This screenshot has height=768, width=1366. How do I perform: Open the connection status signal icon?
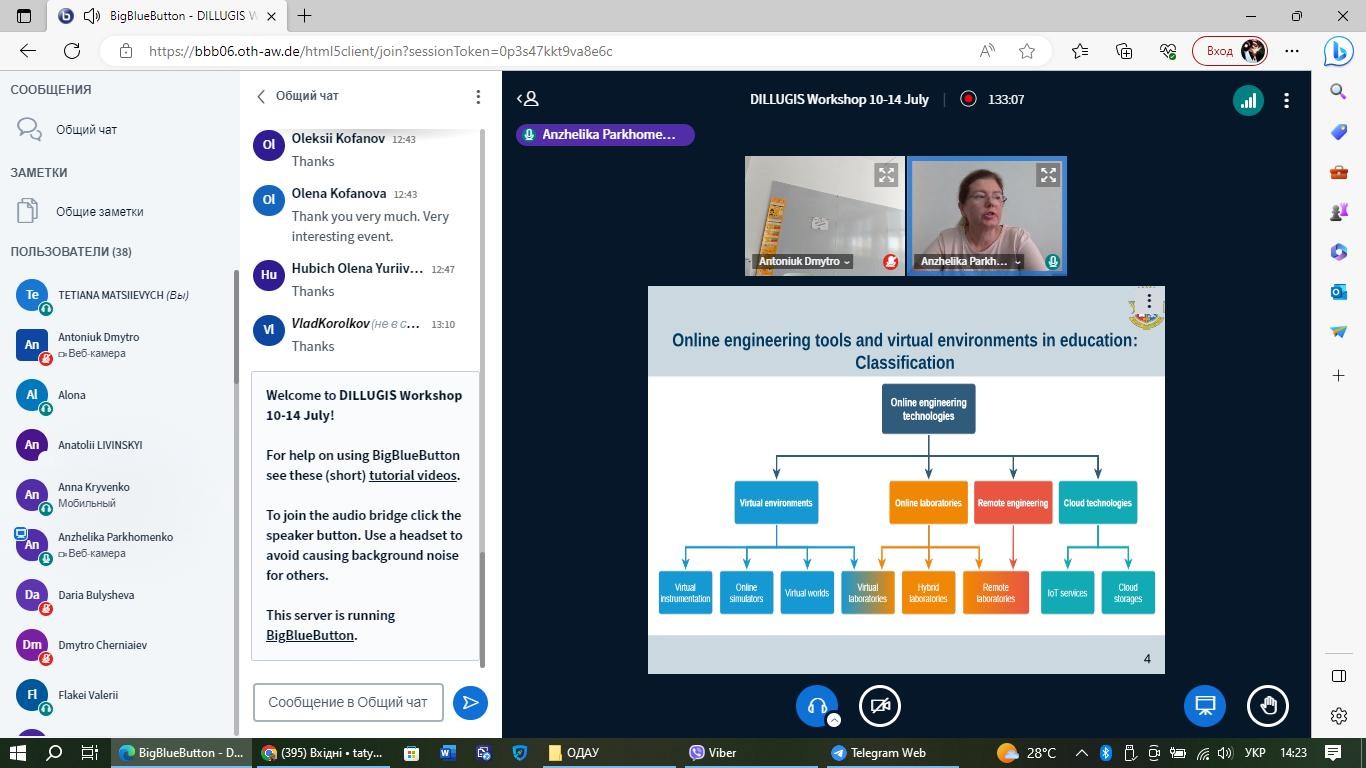pyautogui.click(x=1247, y=100)
